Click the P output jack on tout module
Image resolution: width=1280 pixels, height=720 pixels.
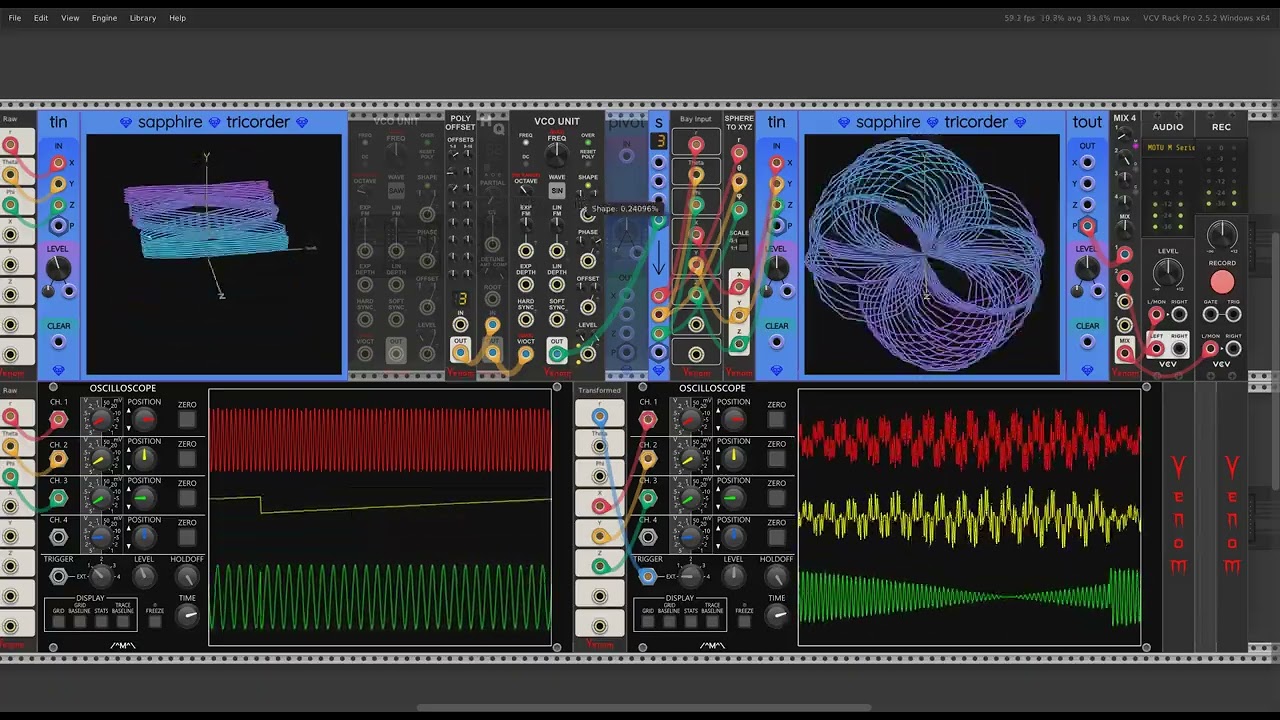[x=1087, y=226]
